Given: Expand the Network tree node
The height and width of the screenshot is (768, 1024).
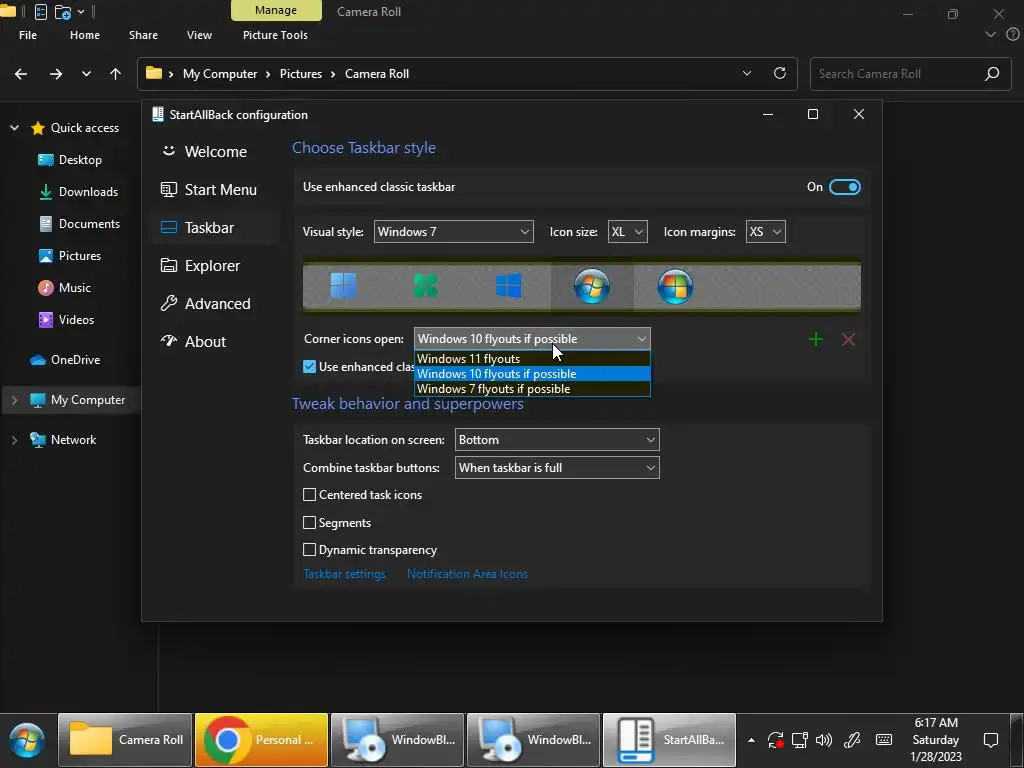Looking at the screenshot, I should coord(14,440).
